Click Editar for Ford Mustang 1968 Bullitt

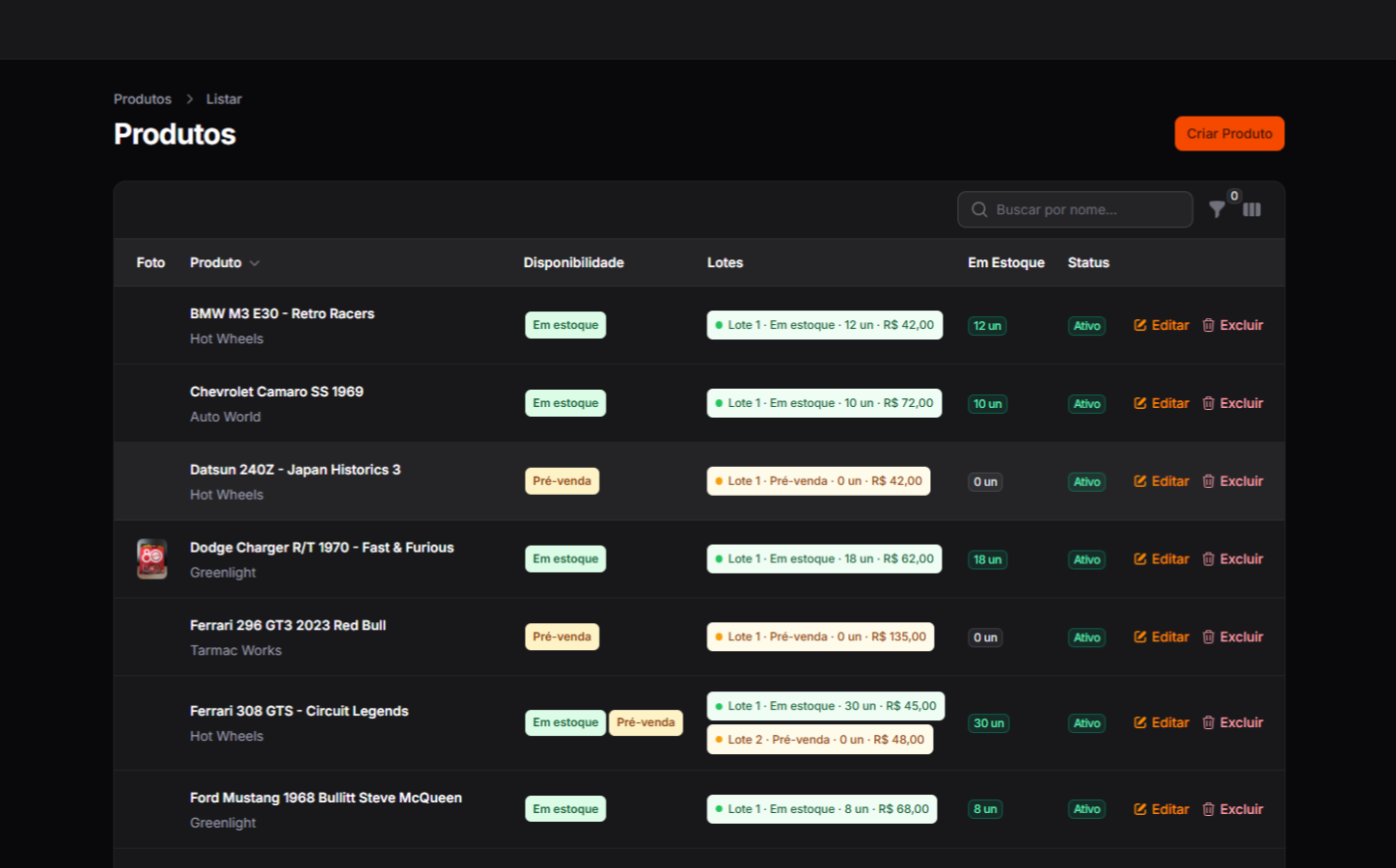point(1162,809)
